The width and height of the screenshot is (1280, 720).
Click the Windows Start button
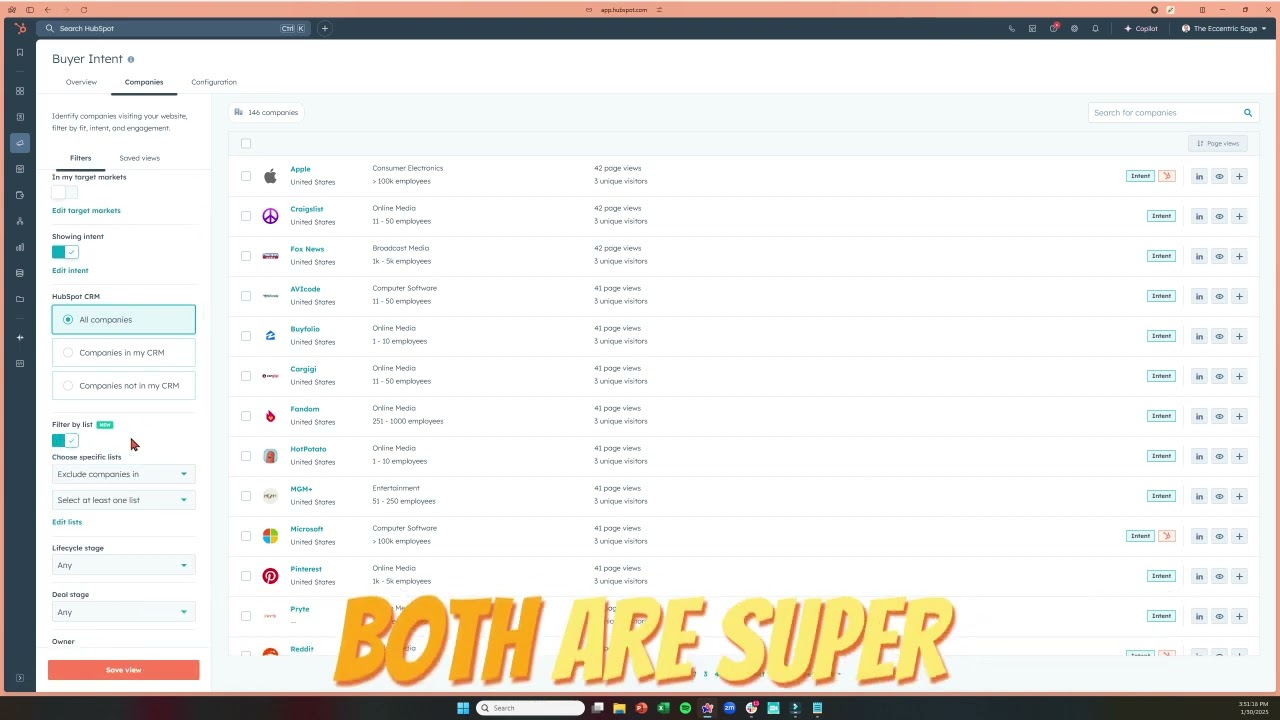(463, 708)
